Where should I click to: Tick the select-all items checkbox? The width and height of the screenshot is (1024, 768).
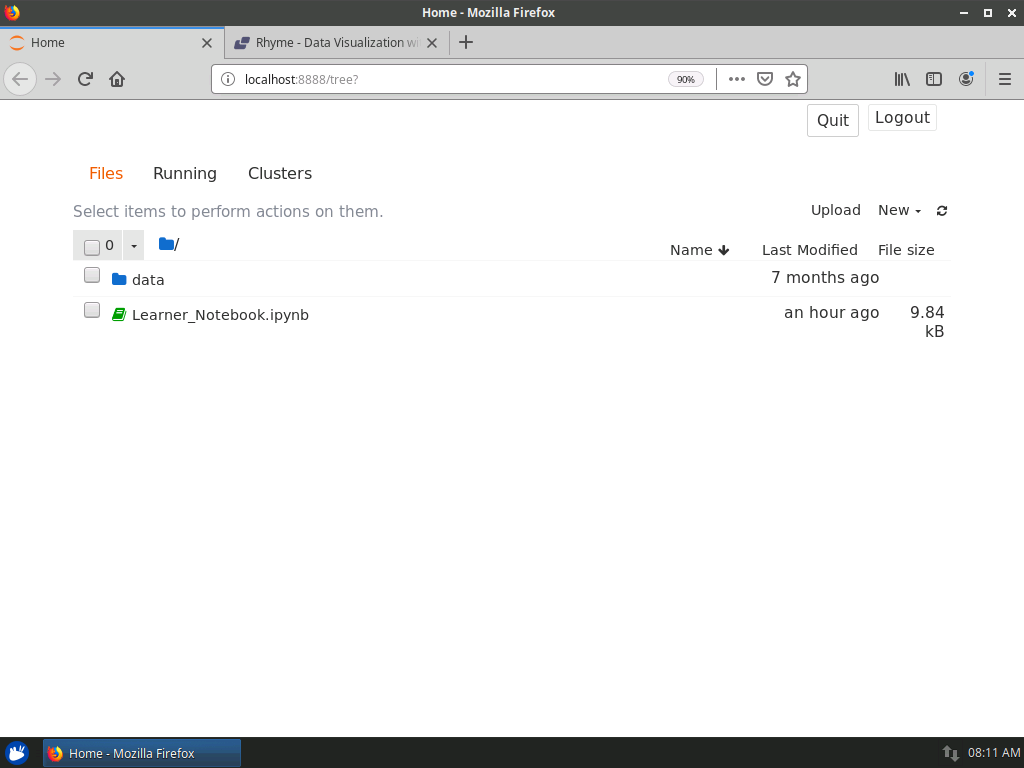click(91, 247)
